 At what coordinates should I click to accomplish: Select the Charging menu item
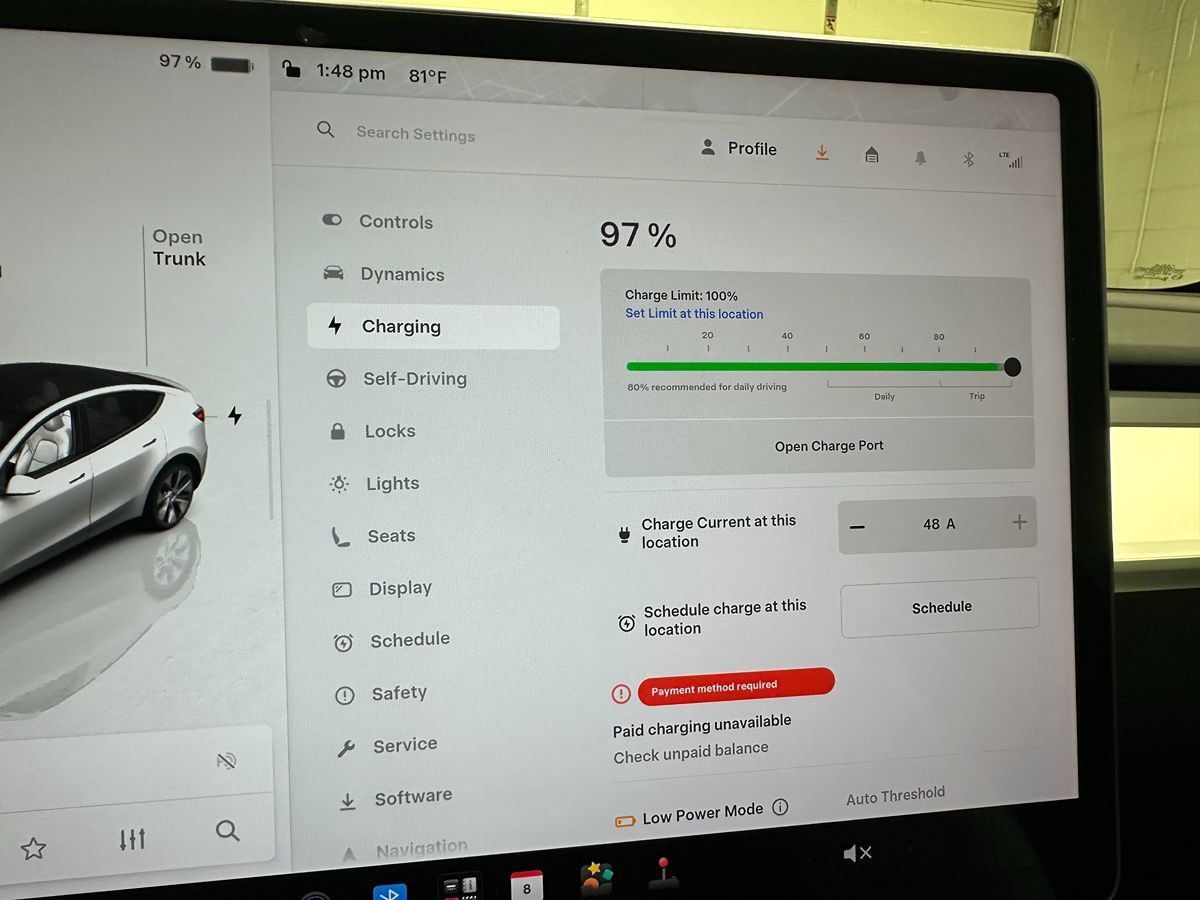pos(433,326)
